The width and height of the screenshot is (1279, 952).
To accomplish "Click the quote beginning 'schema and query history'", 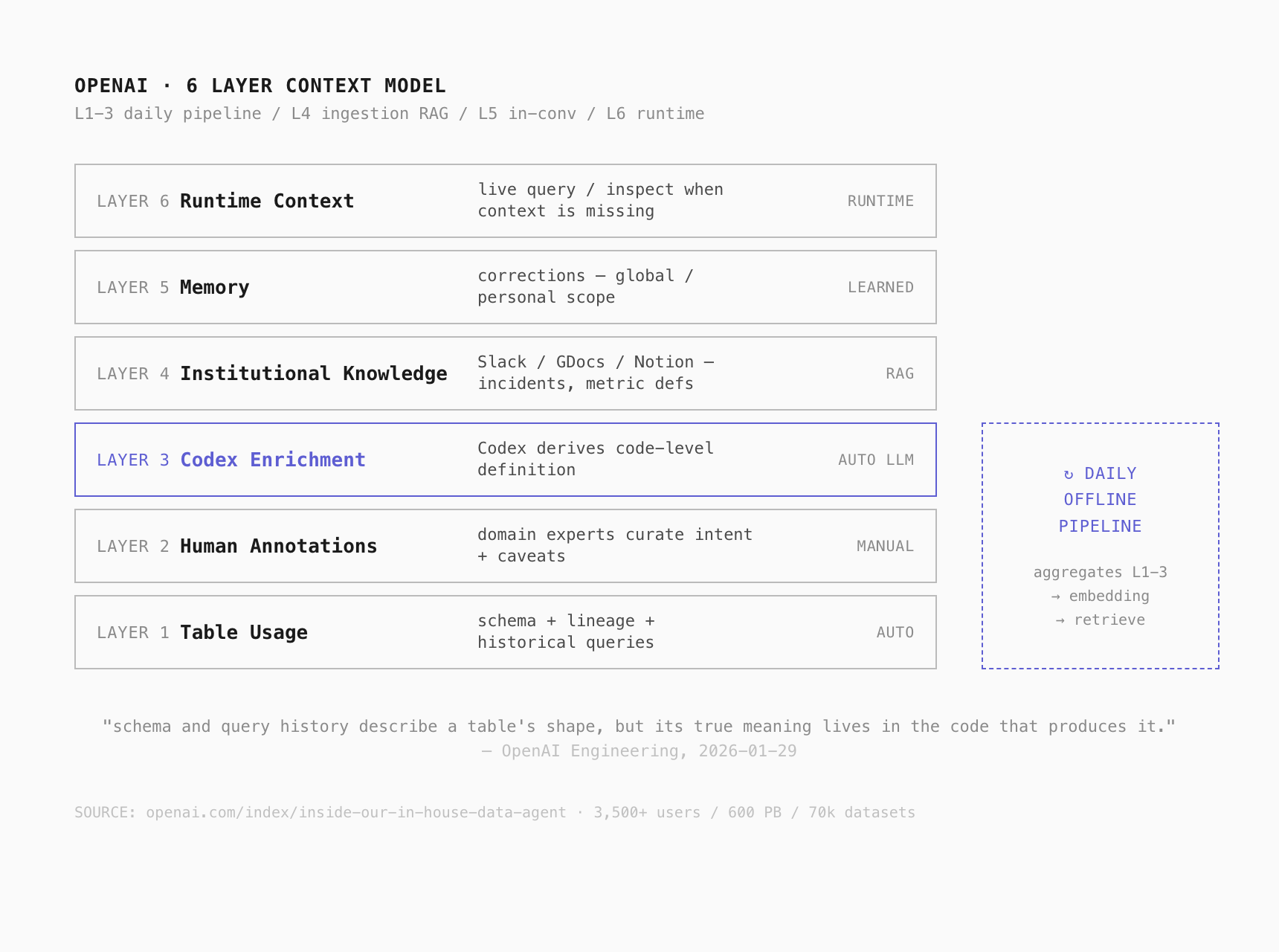I will pyautogui.click(x=639, y=727).
